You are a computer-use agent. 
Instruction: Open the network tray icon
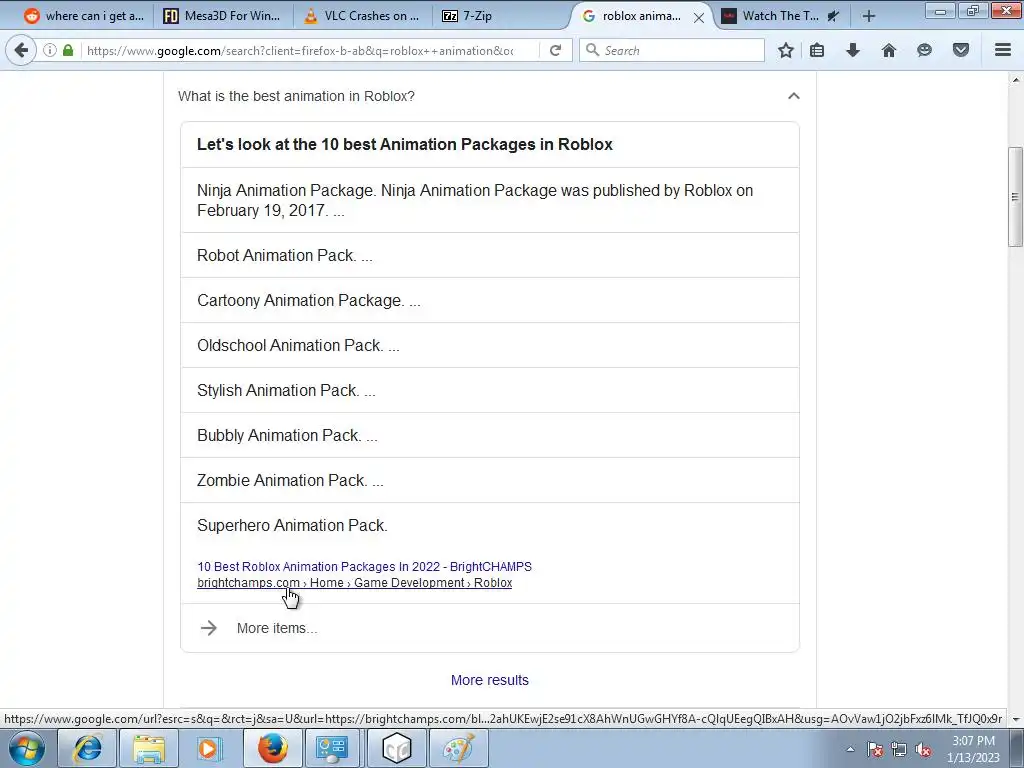click(x=899, y=749)
